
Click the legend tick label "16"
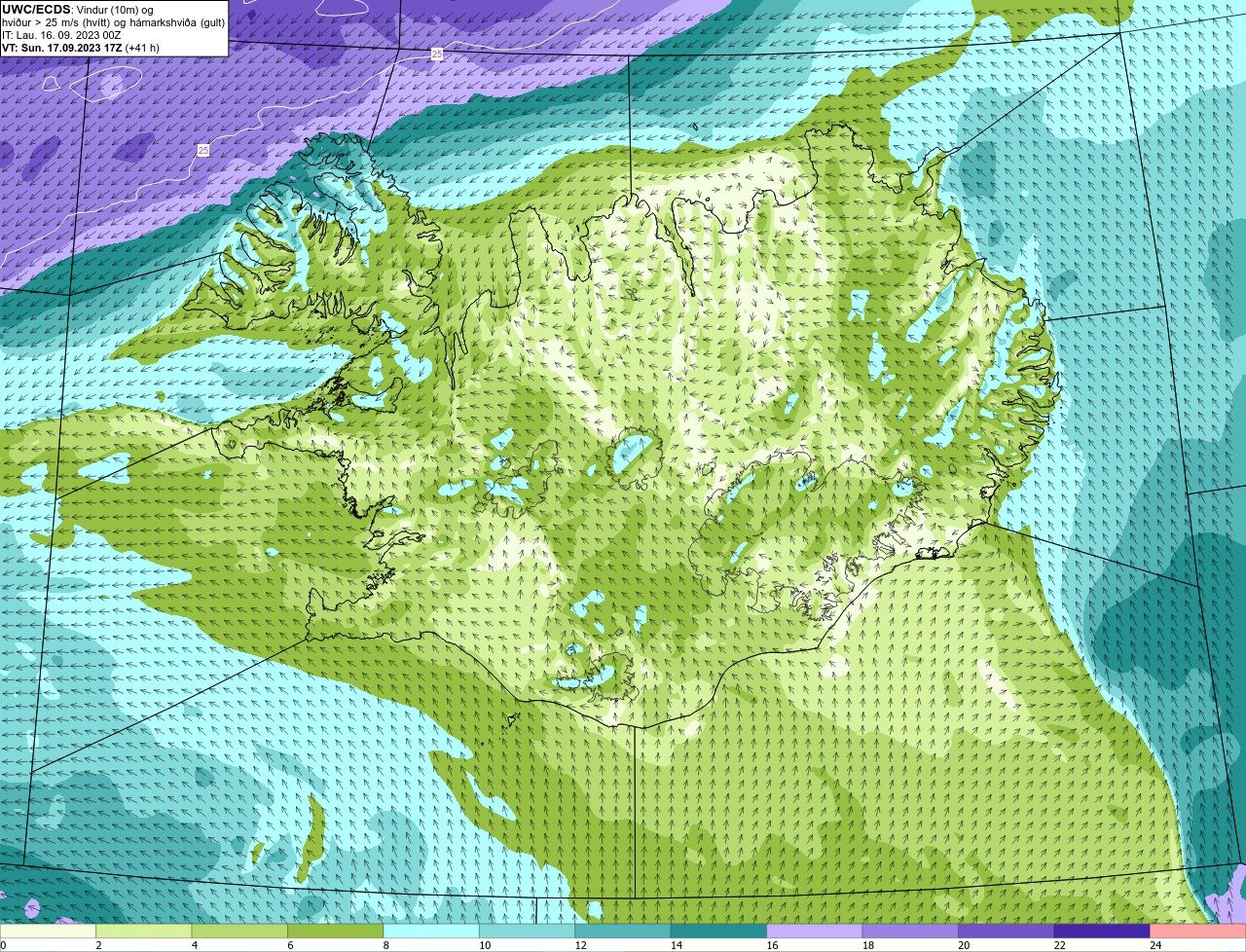pyautogui.click(x=772, y=945)
